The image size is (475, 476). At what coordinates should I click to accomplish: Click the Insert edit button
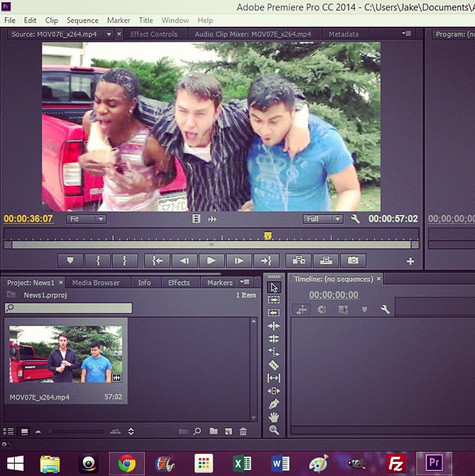click(x=298, y=260)
